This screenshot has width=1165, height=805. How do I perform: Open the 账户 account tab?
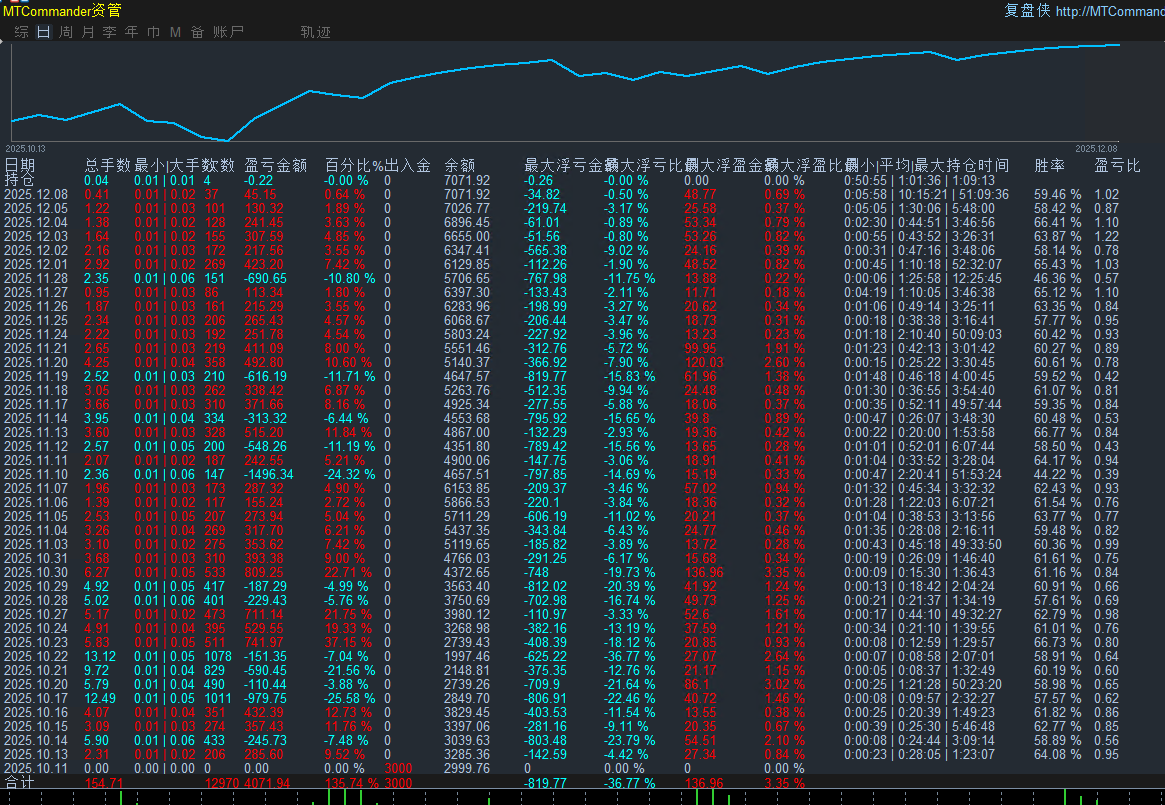[x=228, y=32]
